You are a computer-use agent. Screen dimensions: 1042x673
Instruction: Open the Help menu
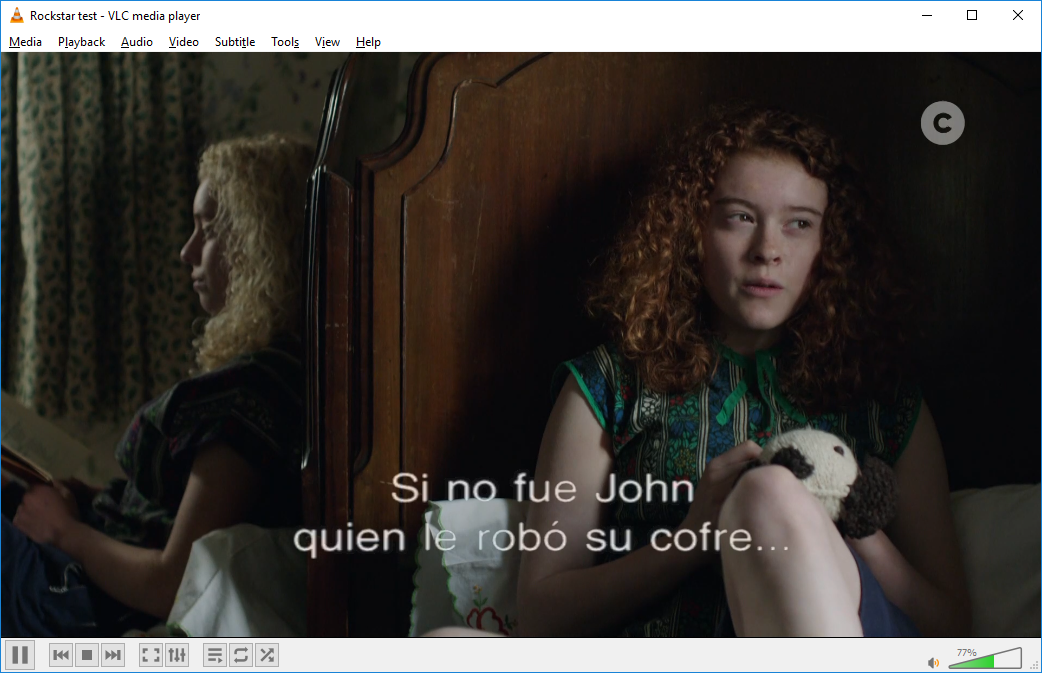coord(368,42)
